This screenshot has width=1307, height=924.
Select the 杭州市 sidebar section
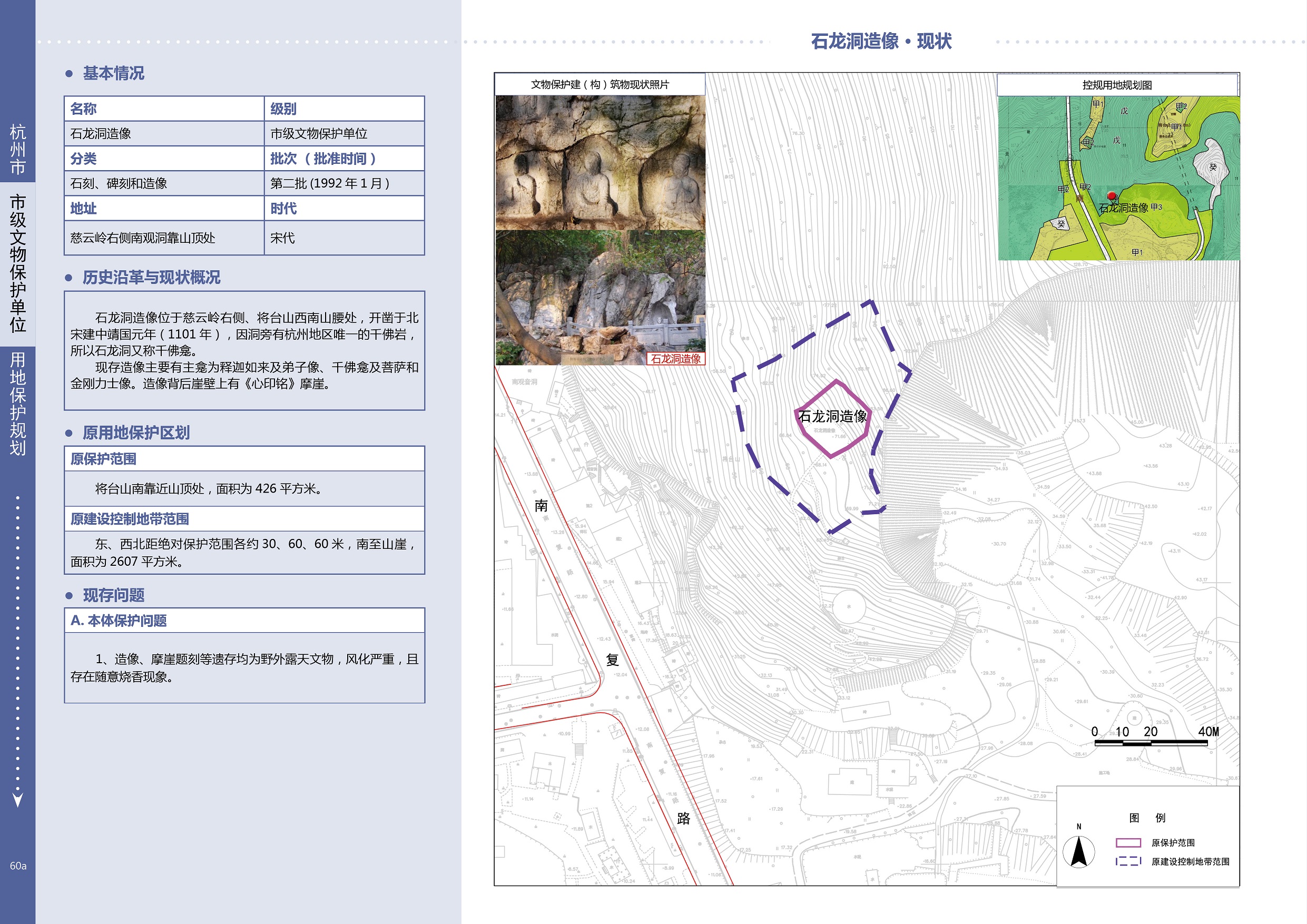tap(17, 149)
